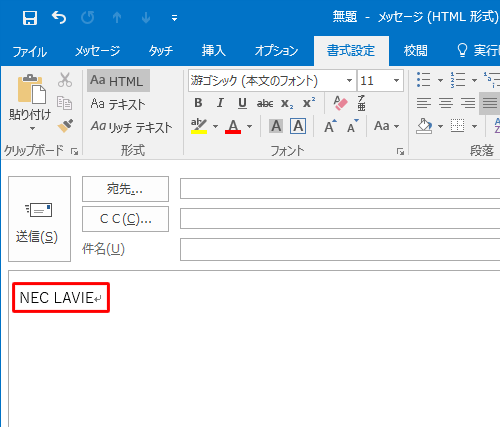Viewport: 500px width, 427px height.
Task: Switch to the タッチ tab
Action: [x=161, y=51]
